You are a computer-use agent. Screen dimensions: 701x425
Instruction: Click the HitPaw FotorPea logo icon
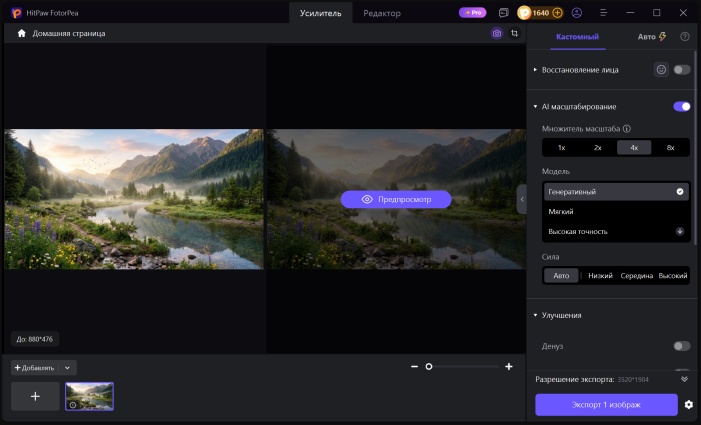[16, 13]
